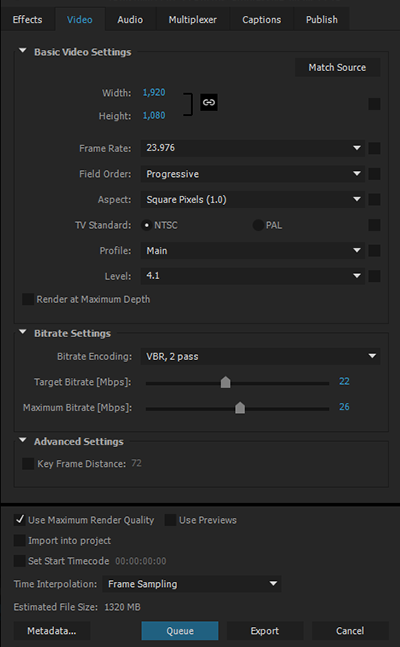Open the Metadata dialog
This screenshot has height=647, width=400.
52,631
